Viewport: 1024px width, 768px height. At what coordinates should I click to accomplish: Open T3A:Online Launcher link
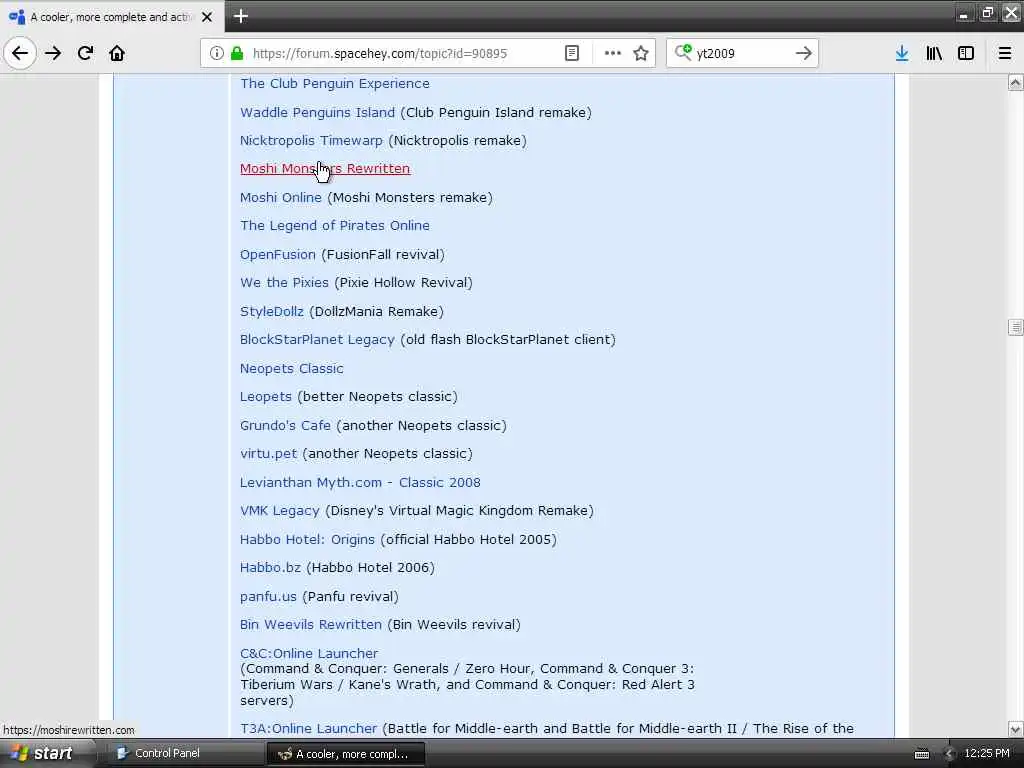[x=308, y=728]
